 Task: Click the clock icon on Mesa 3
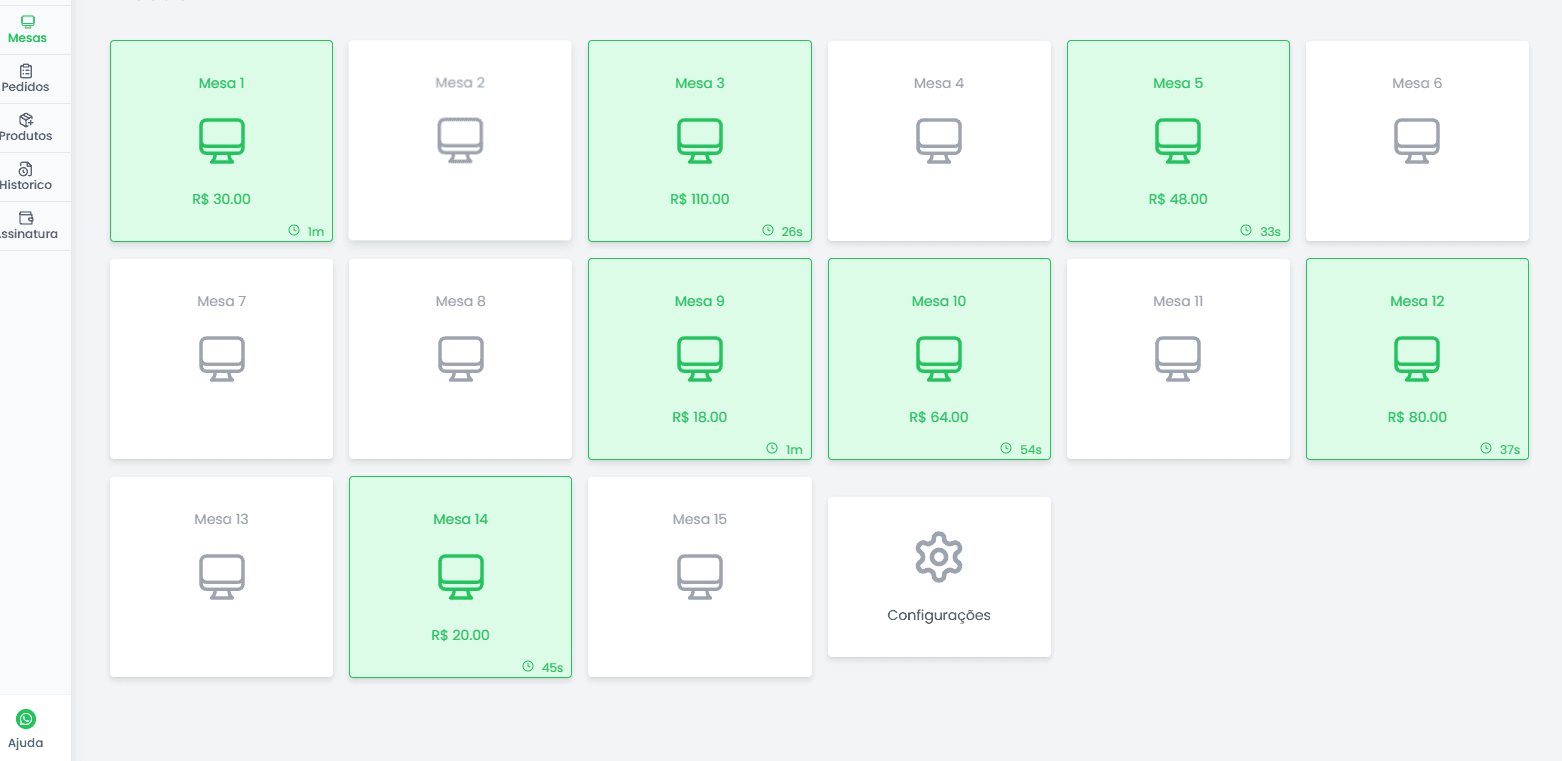pos(768,230)
